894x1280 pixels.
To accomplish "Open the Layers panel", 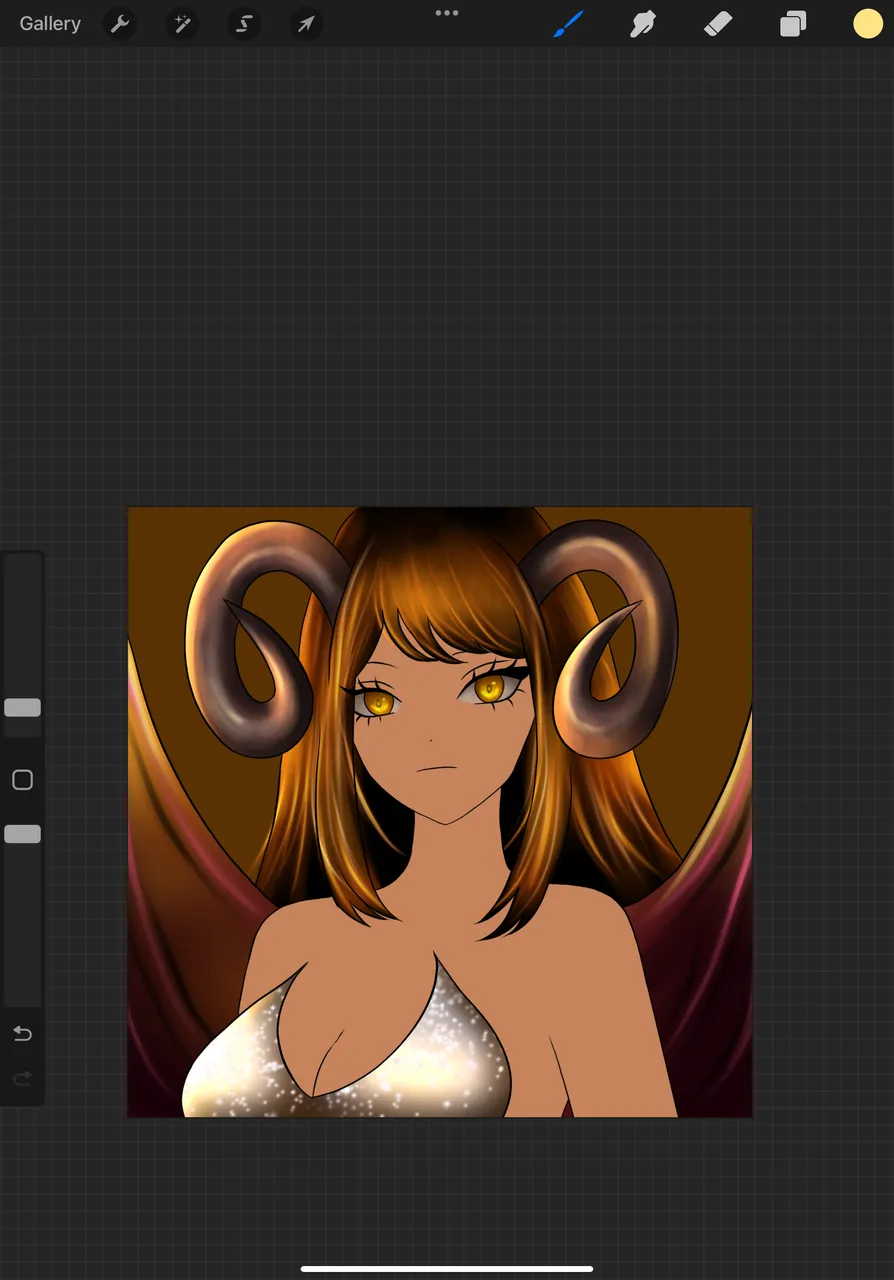I will coord(793,24).
